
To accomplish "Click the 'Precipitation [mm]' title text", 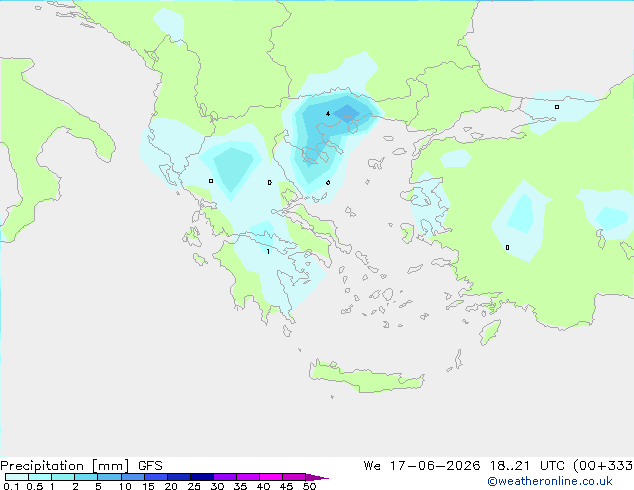I will pos(65,466).
